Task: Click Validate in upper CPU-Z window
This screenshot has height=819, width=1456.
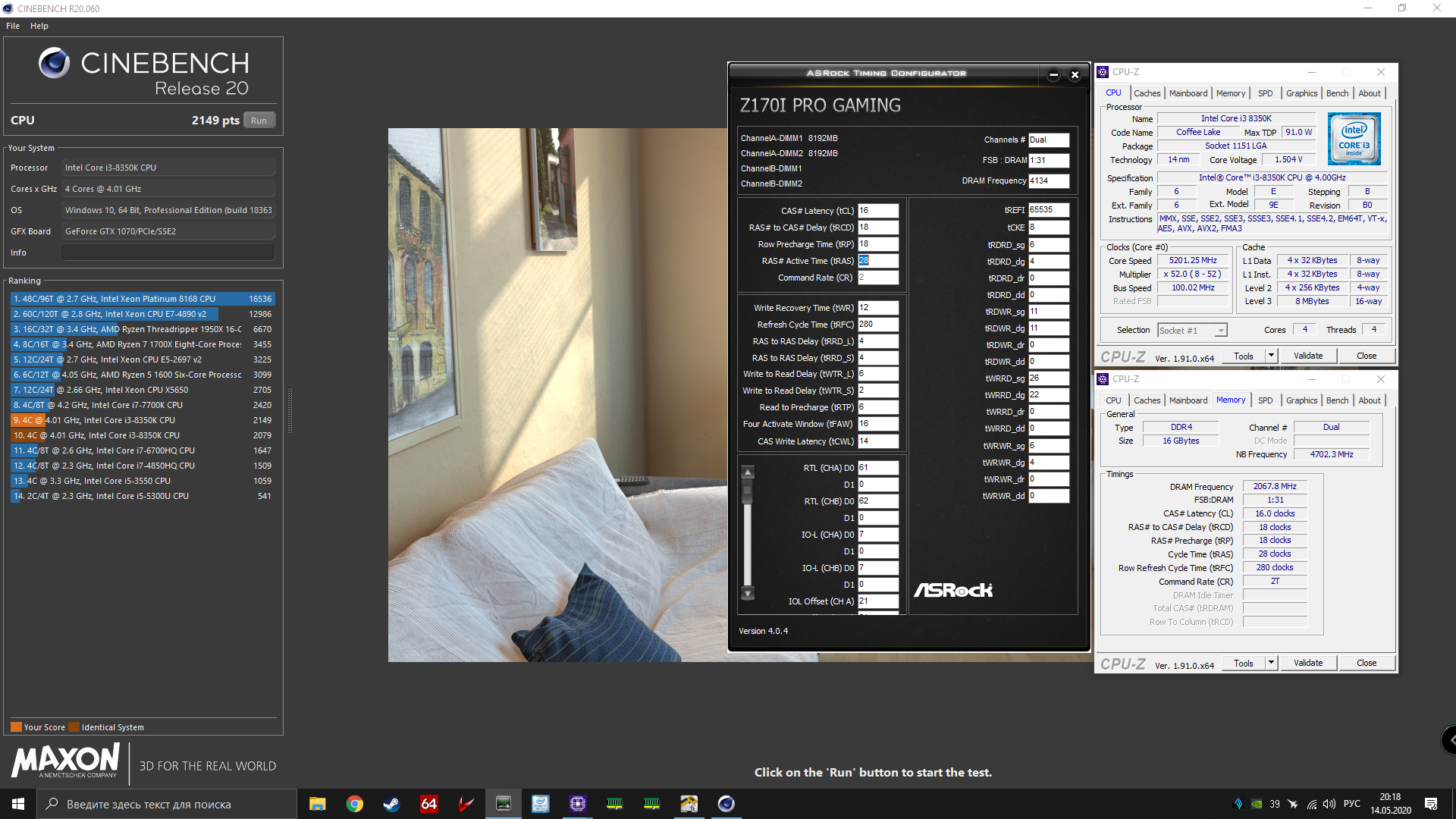Action: pyautogui.click(x=1307, y=356)
